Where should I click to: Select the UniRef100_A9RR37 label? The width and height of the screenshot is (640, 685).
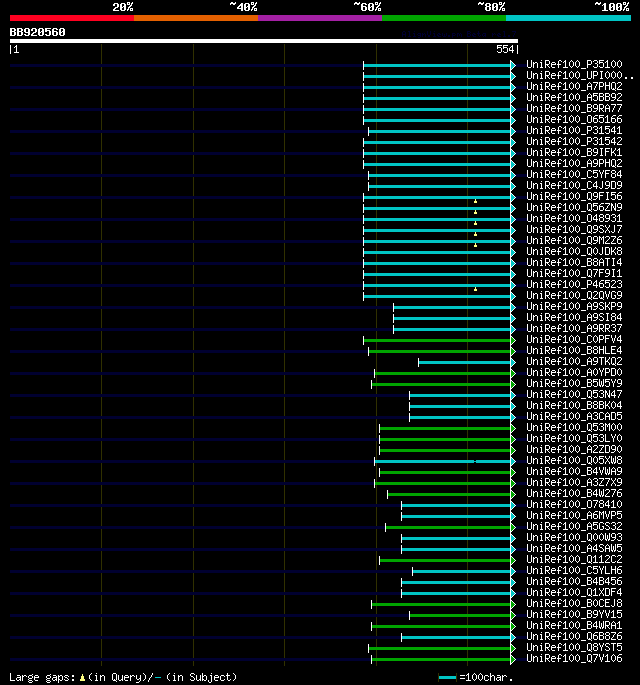[574, 329]
